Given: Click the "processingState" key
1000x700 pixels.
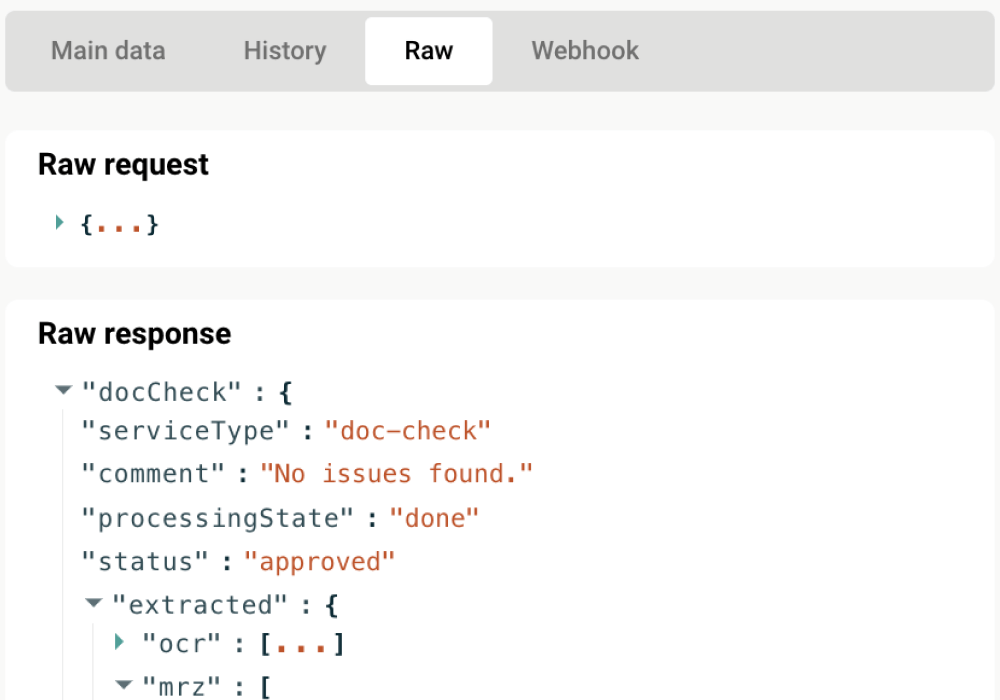Looking at the screenshot, I should (x=218, y=518).
